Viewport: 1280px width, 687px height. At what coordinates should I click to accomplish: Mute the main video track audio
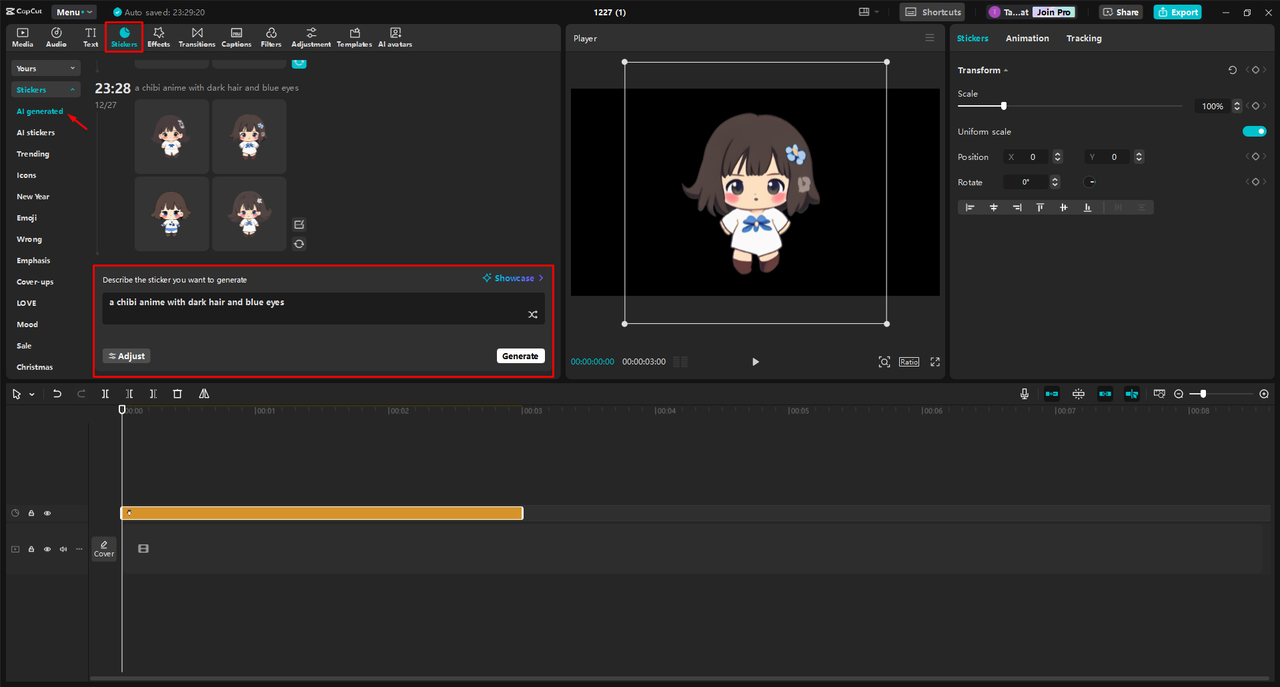[63, 549]
